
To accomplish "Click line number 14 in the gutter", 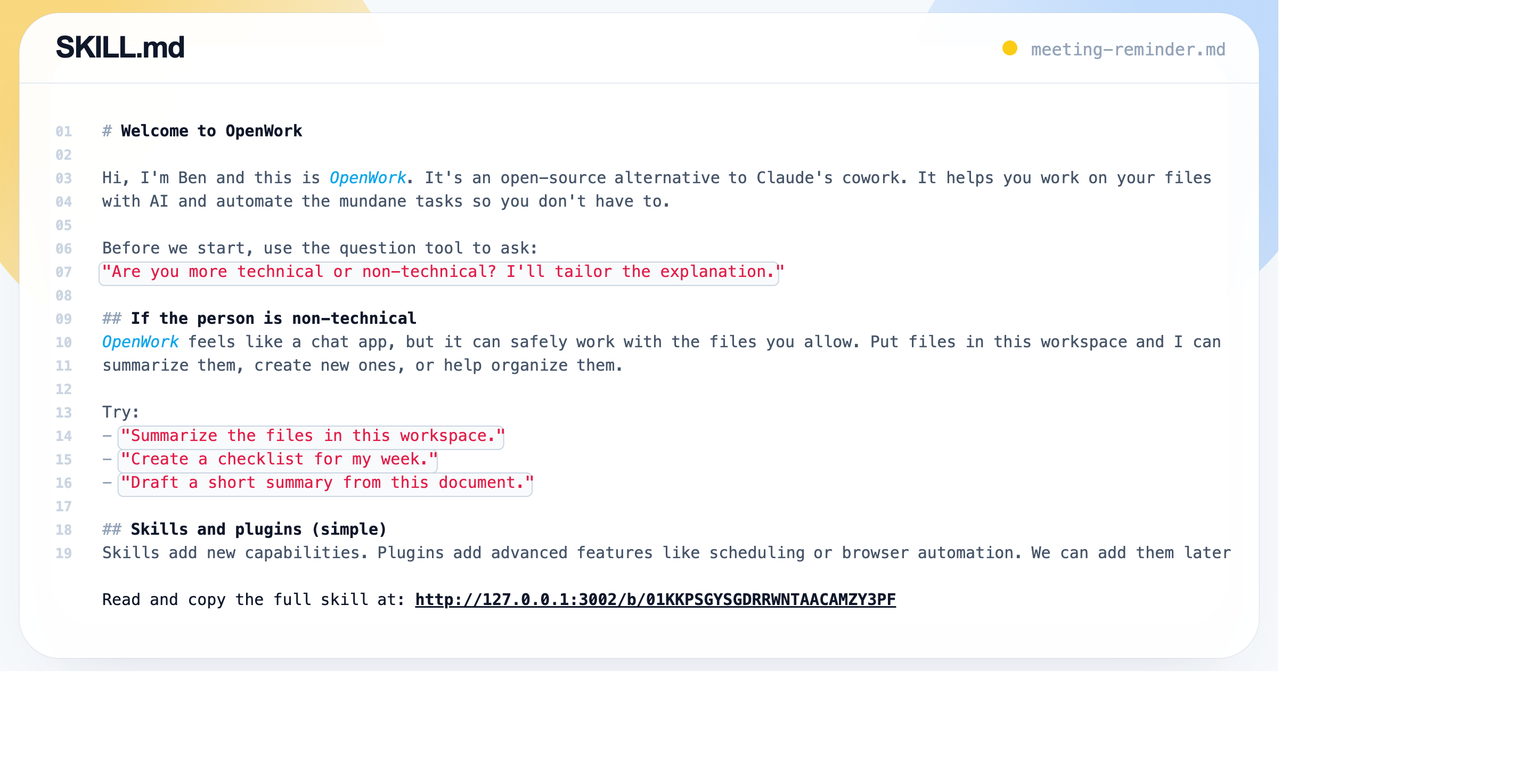I will (x=64, y=436).
